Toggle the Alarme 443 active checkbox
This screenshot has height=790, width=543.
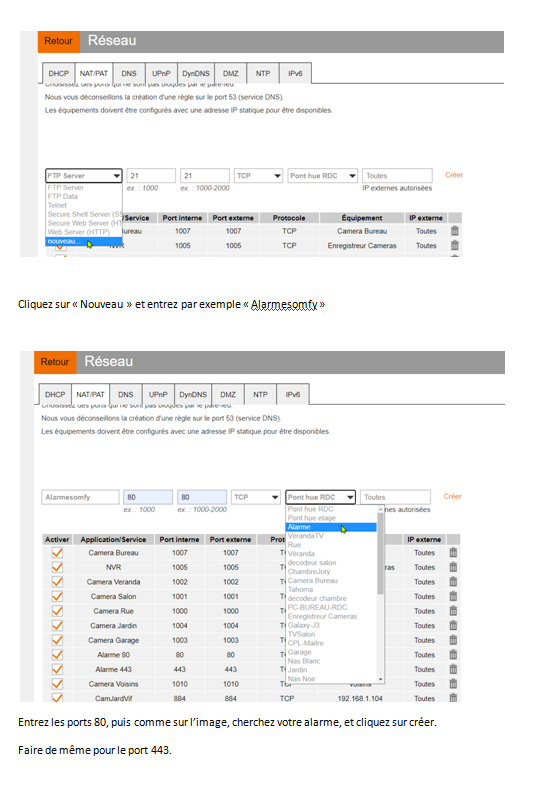57,670
